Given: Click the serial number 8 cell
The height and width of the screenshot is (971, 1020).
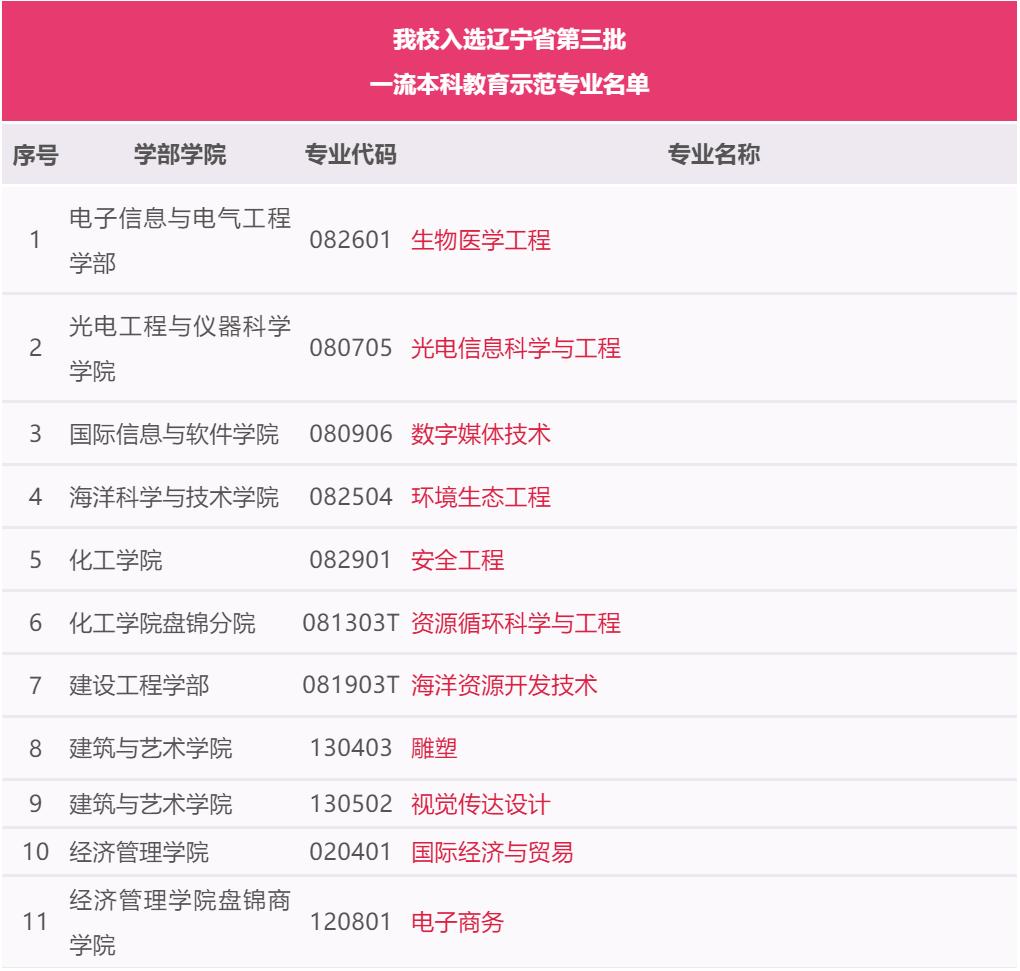Looking at the screenshot, I should [35, 748].
